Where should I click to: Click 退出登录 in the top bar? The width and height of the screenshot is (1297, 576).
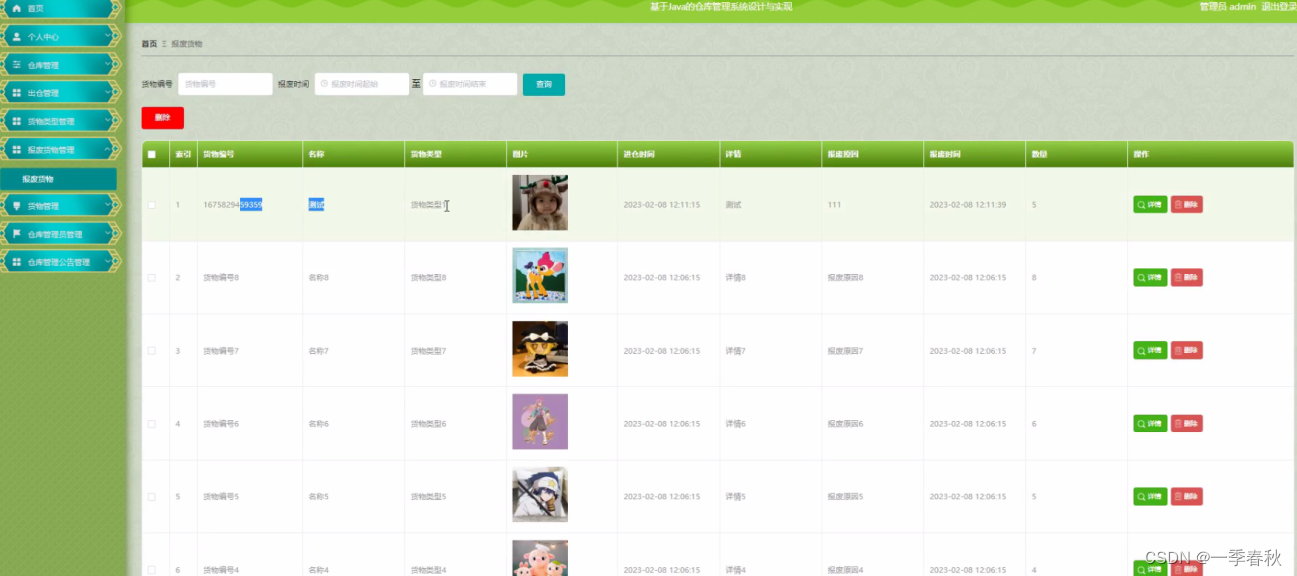point(1279,7)
